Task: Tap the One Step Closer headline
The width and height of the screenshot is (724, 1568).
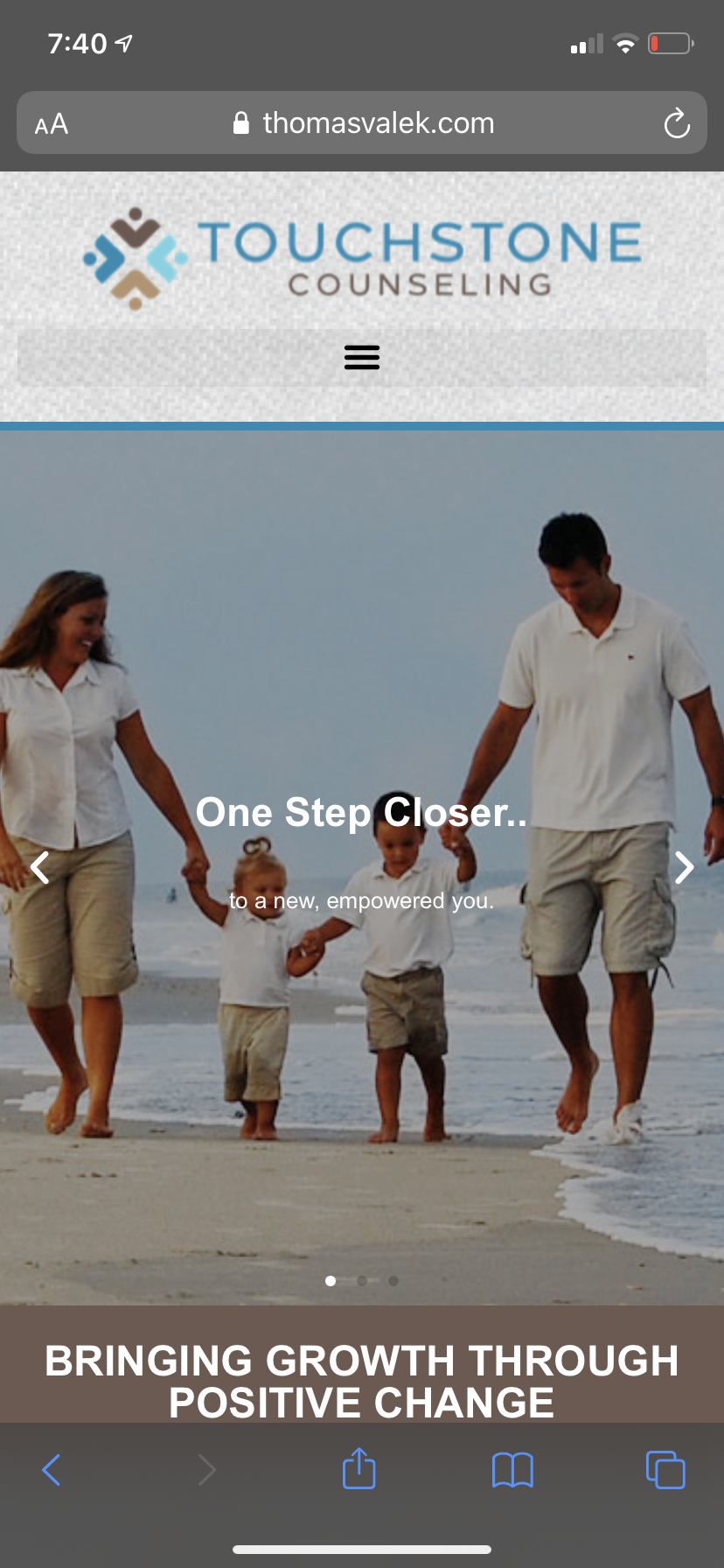Action: click(362, 813)
